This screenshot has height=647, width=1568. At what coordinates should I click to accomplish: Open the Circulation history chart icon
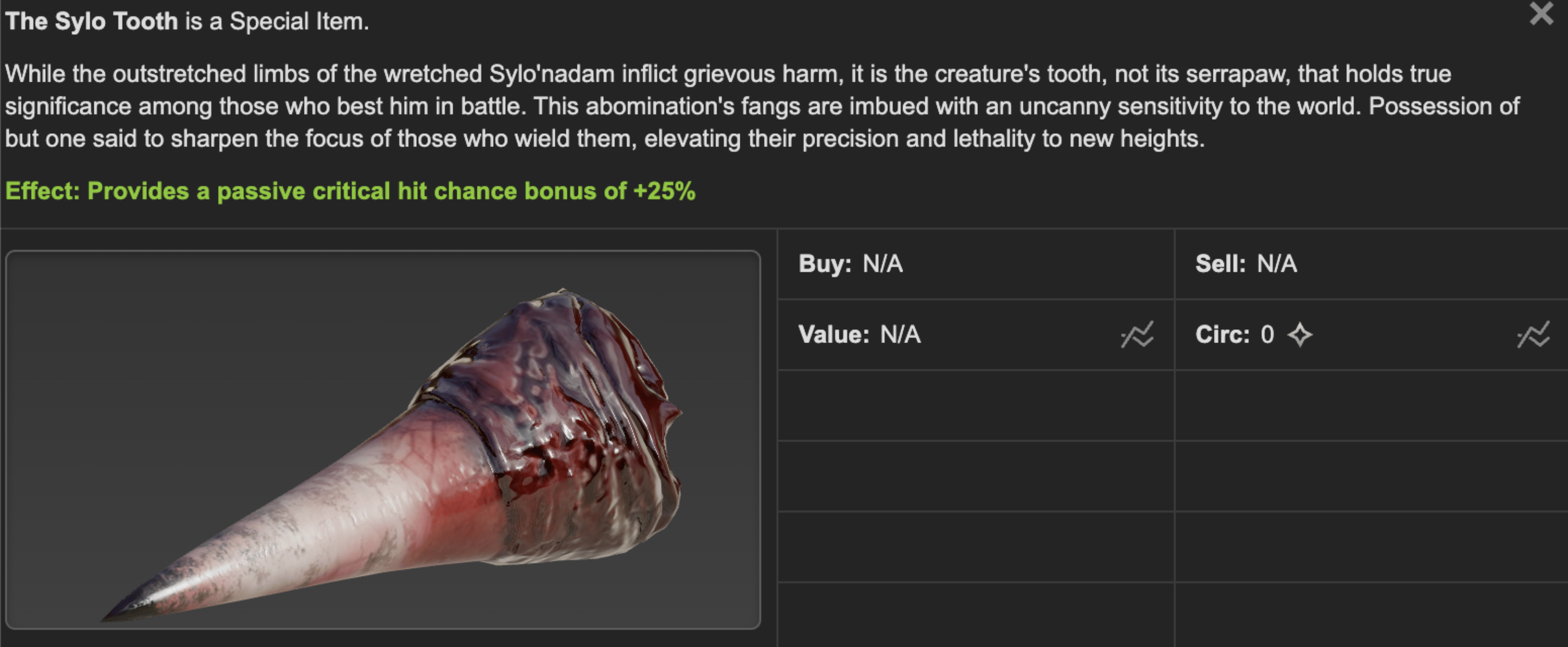[1533, 335]
